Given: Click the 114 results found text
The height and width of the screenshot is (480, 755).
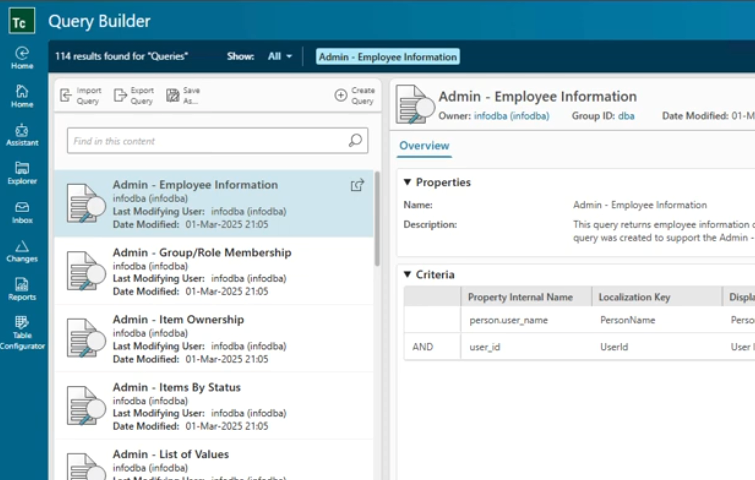Looking at the screenshot, I should coord(121,56).
